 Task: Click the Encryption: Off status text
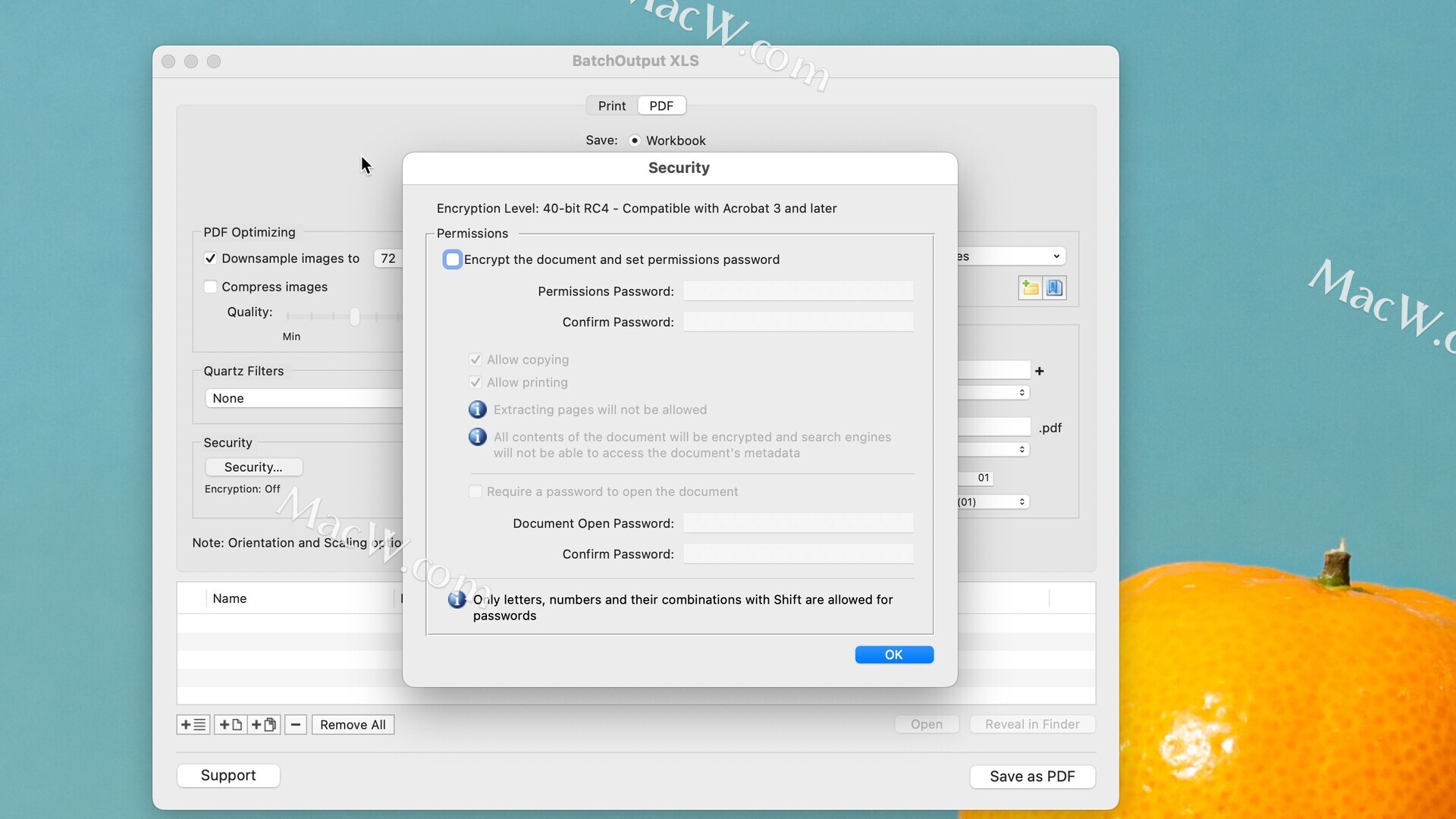point(243,489)
